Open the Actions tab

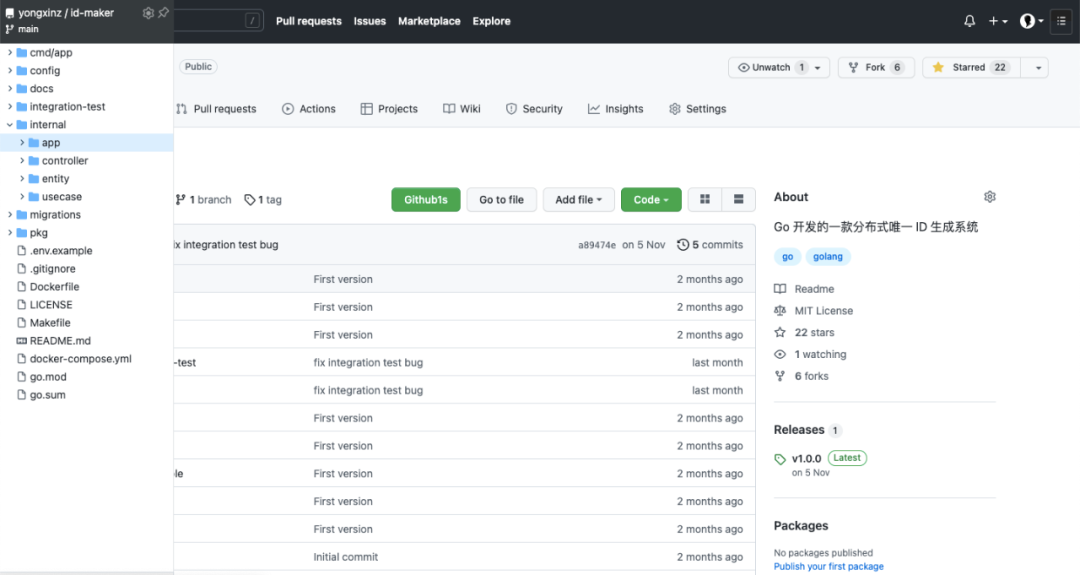pos(309,109)
